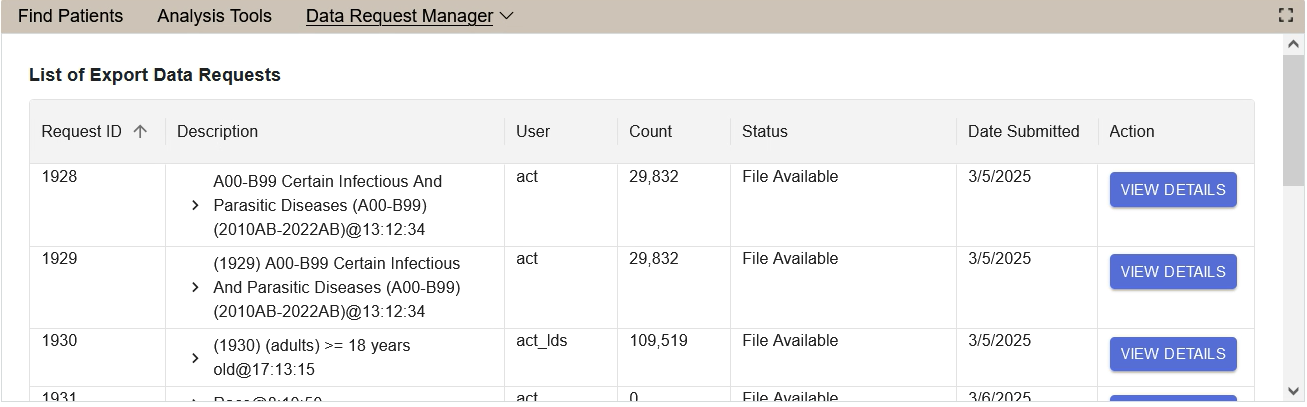Image resolution: width=1307 pixels, height=407 pixels.
Task: Click the vertical scrollbar thumb
Action: [1293, 120]
